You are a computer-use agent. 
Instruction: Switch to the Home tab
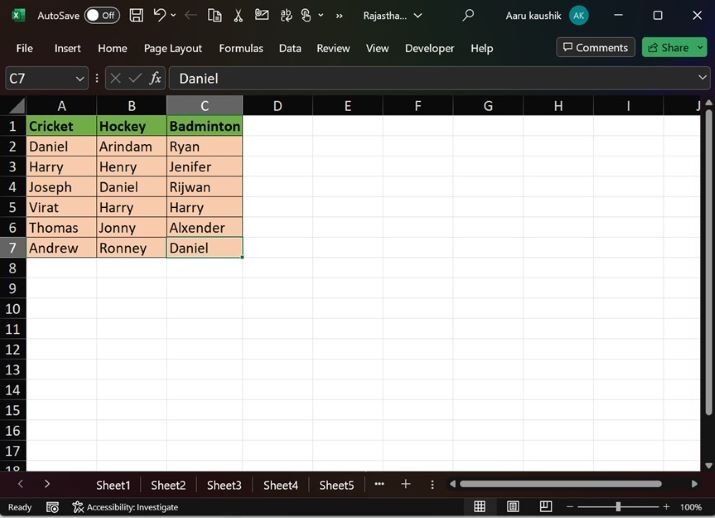tap(112, 48)
